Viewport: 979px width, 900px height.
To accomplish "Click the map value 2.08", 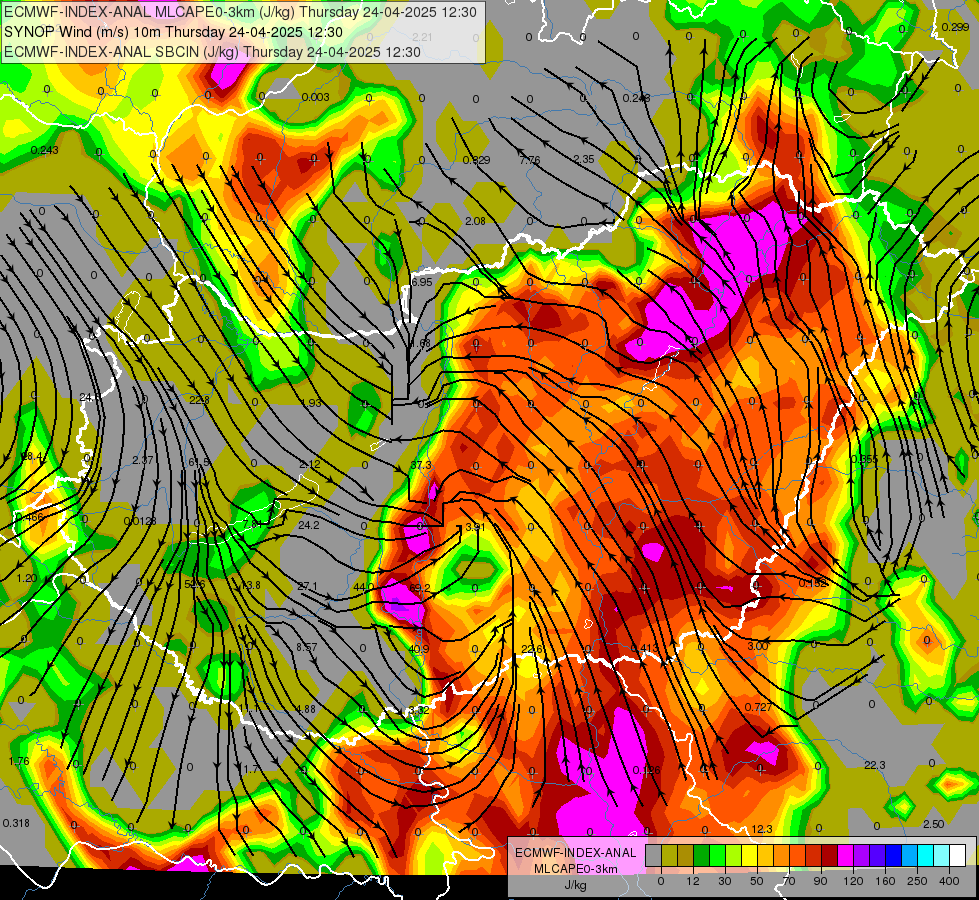I will [475, 221].
